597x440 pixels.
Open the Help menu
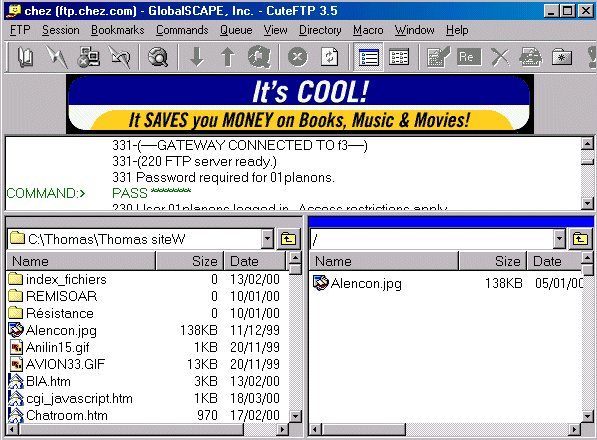457,30
